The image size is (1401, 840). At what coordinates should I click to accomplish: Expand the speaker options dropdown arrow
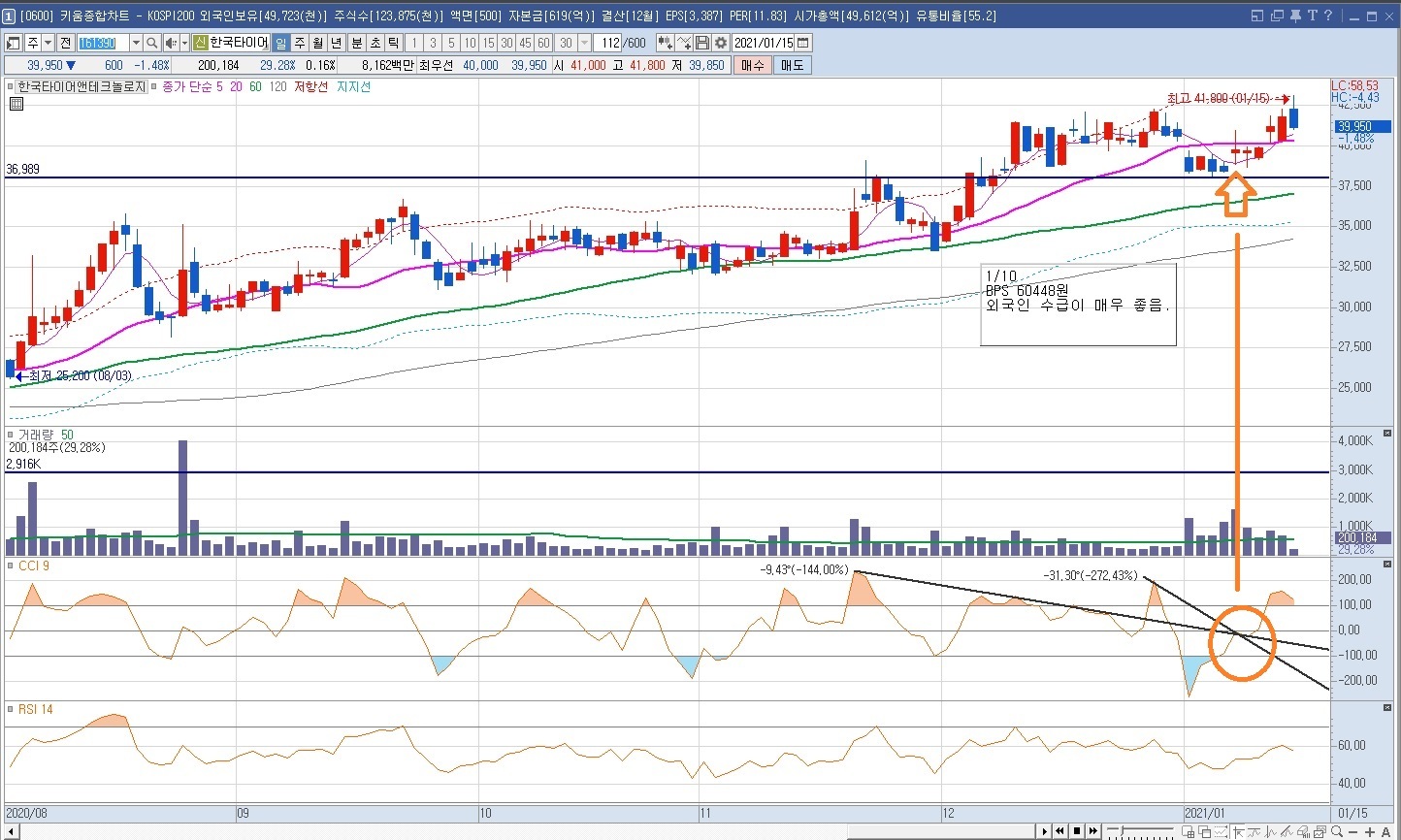pyautogui.click(x=184, y=43)
